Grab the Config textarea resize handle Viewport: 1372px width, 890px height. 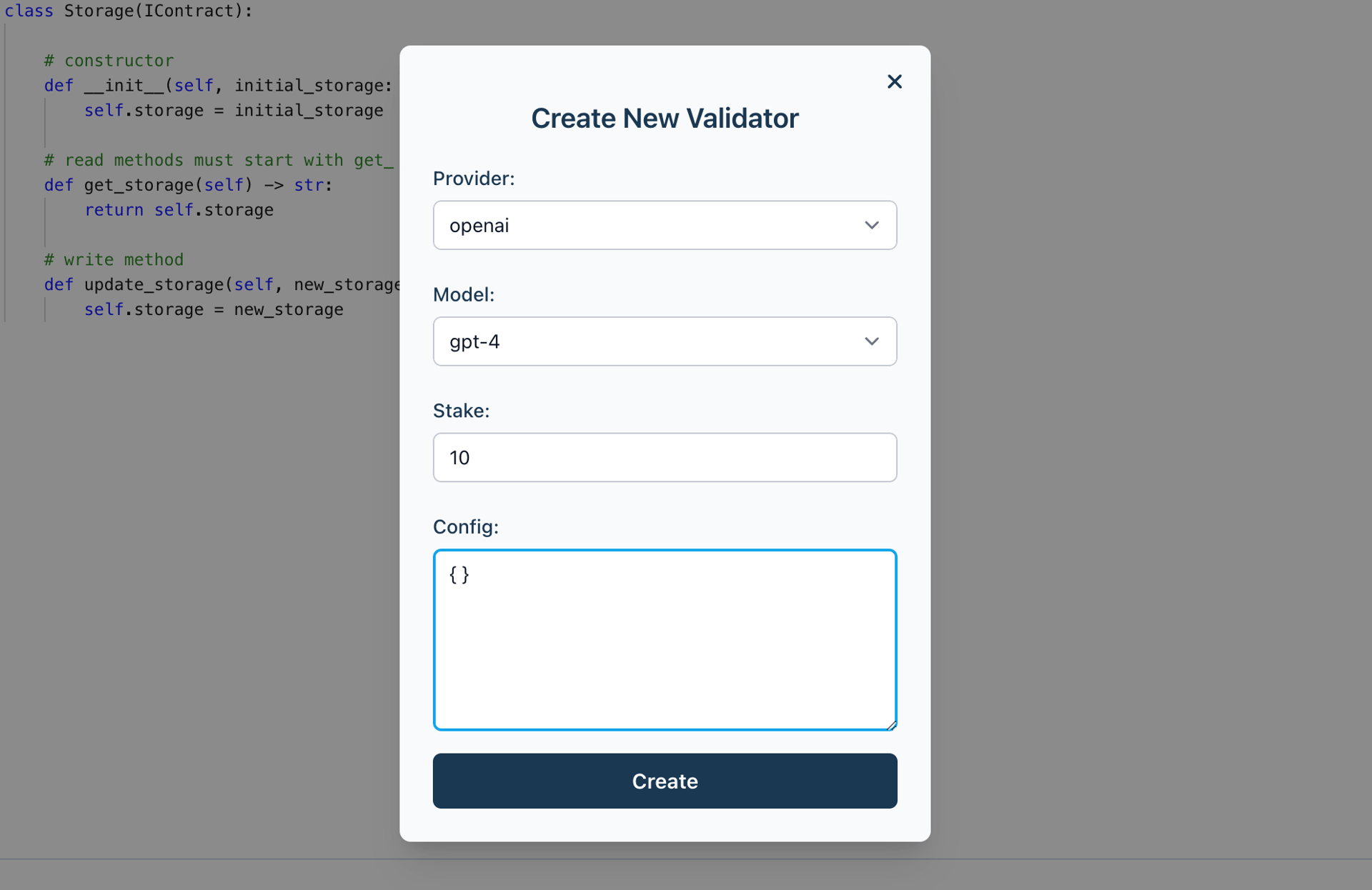click(x=891, y=725)
